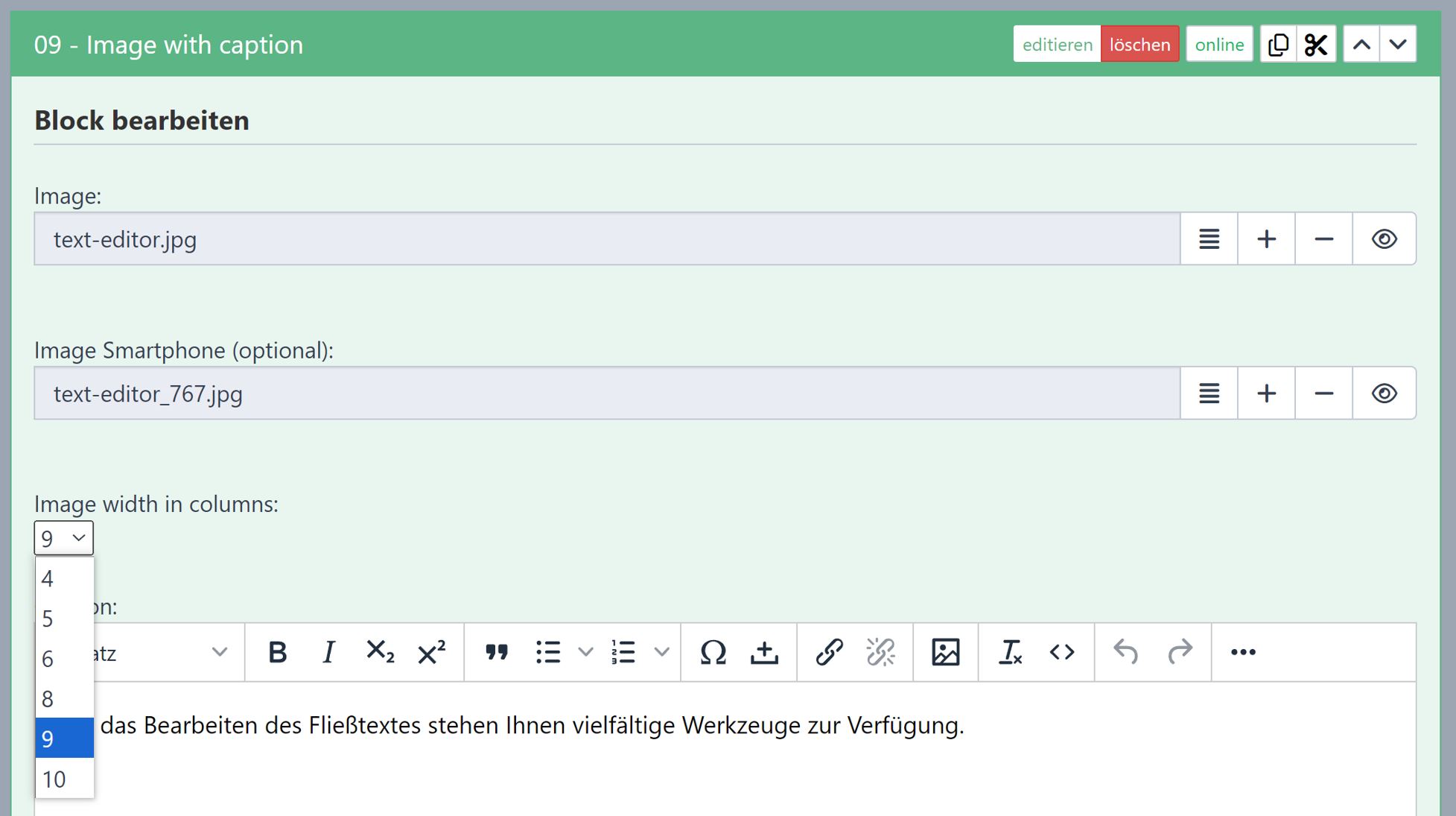This screenshot has width=1456, height=816.
Task: Insert an image via editor toolbar
Action: click(x=945, y=652)
